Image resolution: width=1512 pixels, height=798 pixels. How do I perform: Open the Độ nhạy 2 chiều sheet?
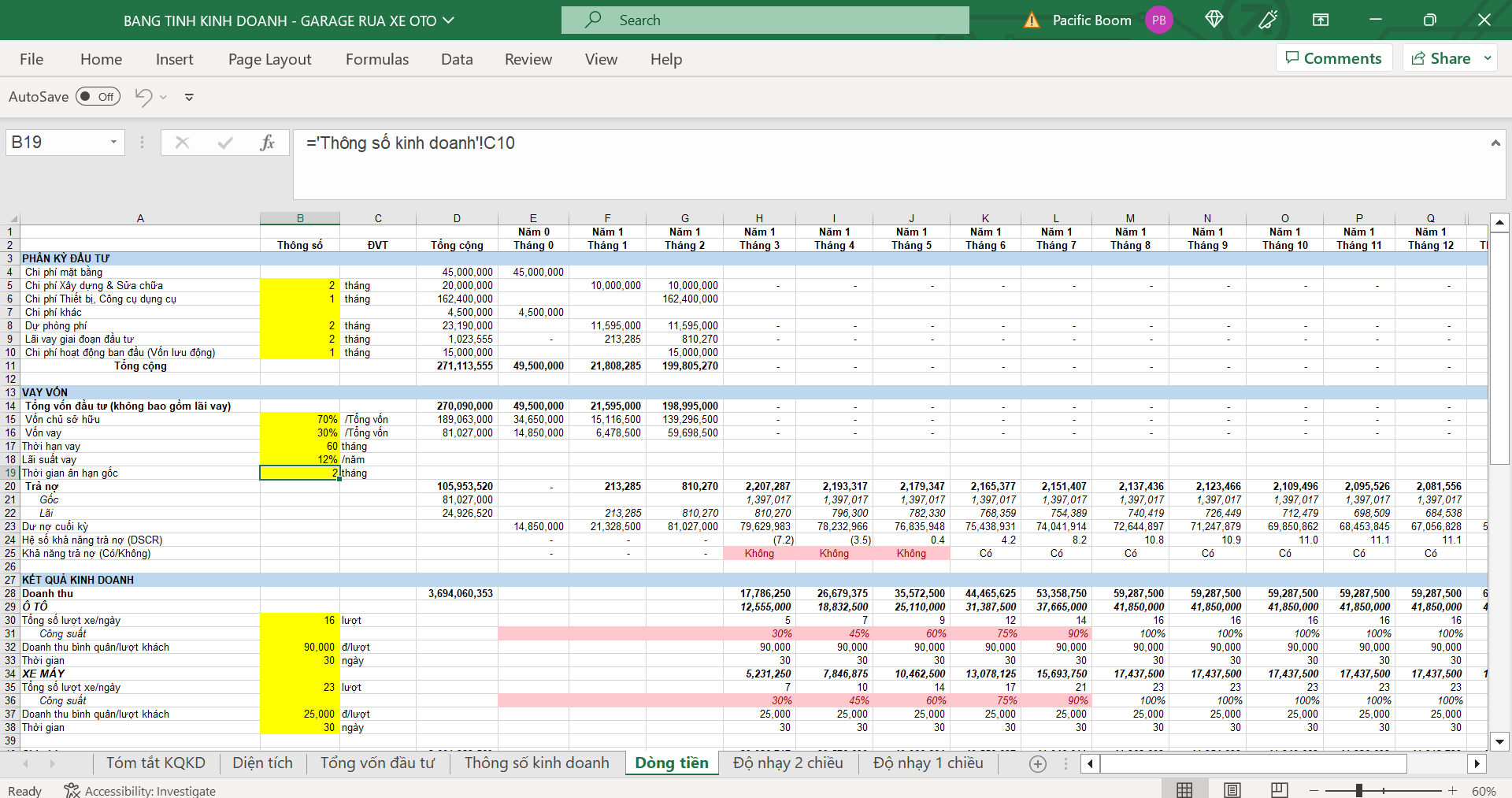787,763
